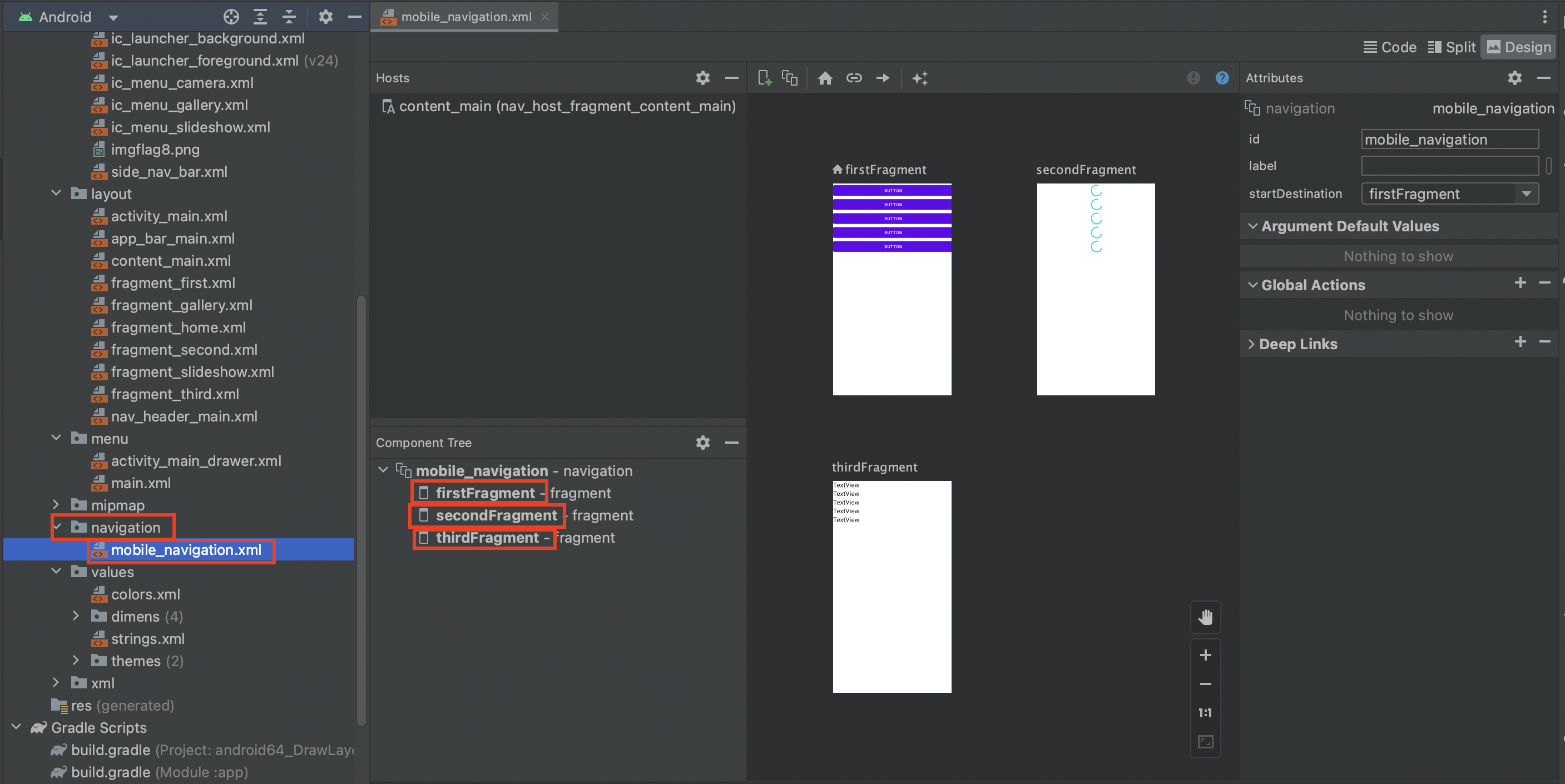This screenshot has width=1565, height=784.
Task: Click the Nest Into New Graph icon
Action: pyautogui.click(x=790, y=78)
